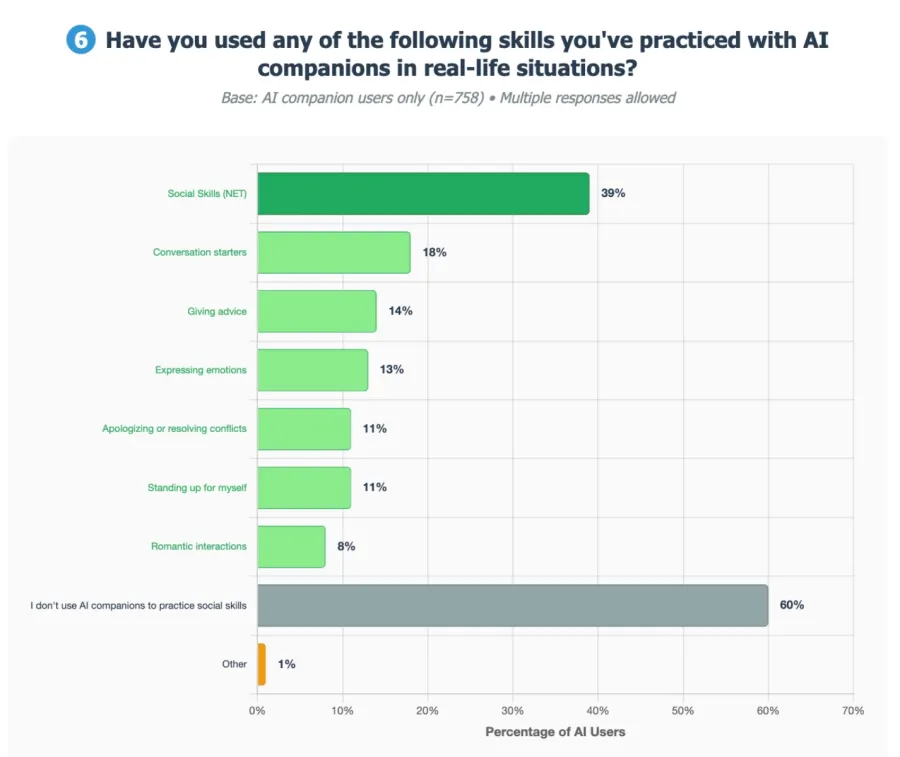The image size is (900, 757).
Task: Click the small orange Other bar
Action: [262, 664]
